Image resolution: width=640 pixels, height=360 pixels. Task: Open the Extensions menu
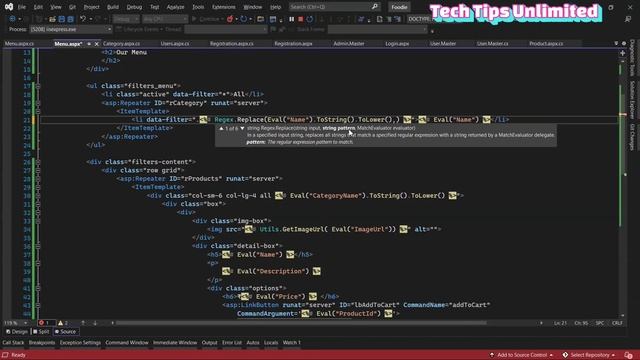(224, 7)
